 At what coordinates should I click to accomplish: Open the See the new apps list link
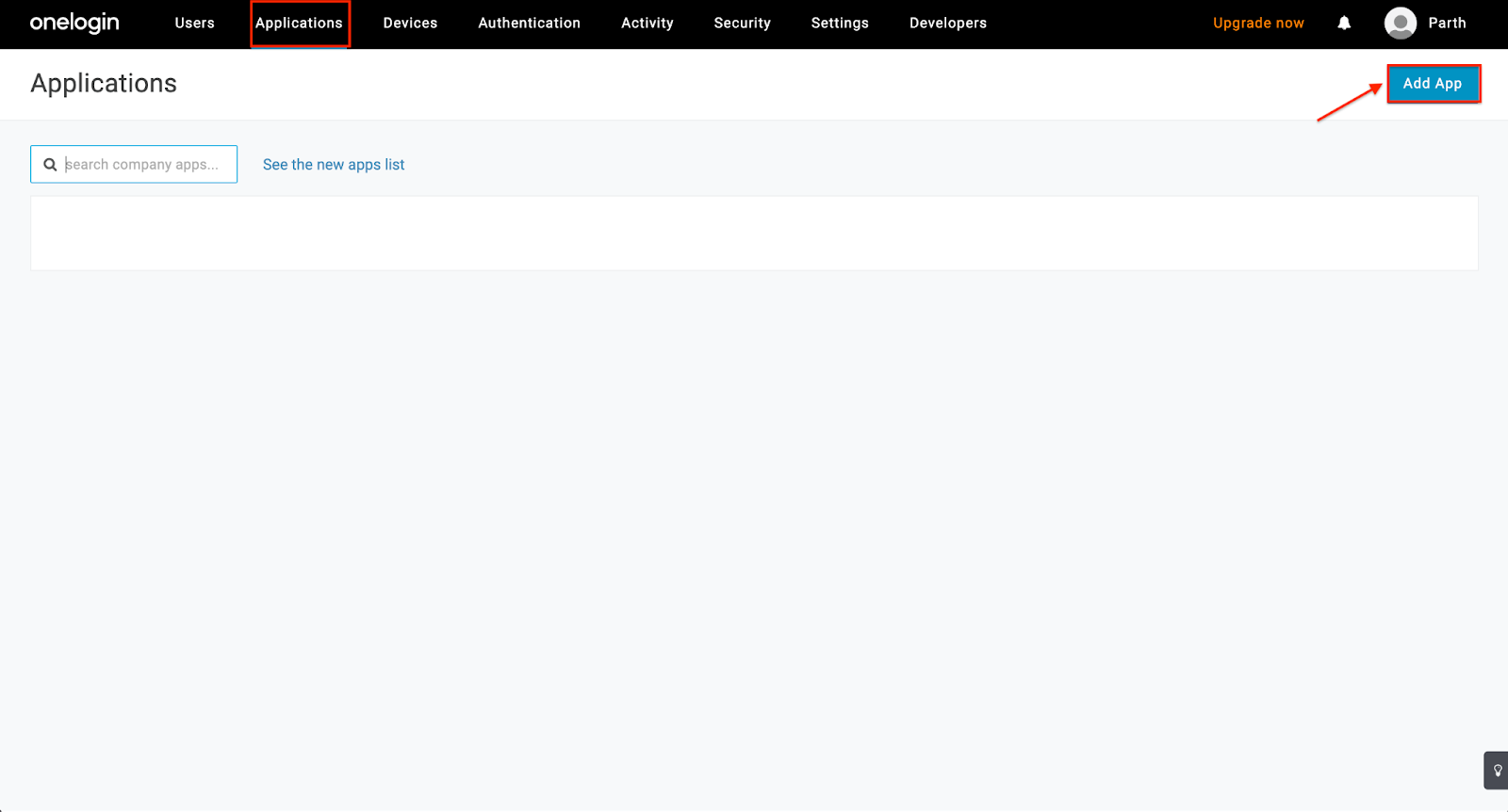[x=334, y=164]
